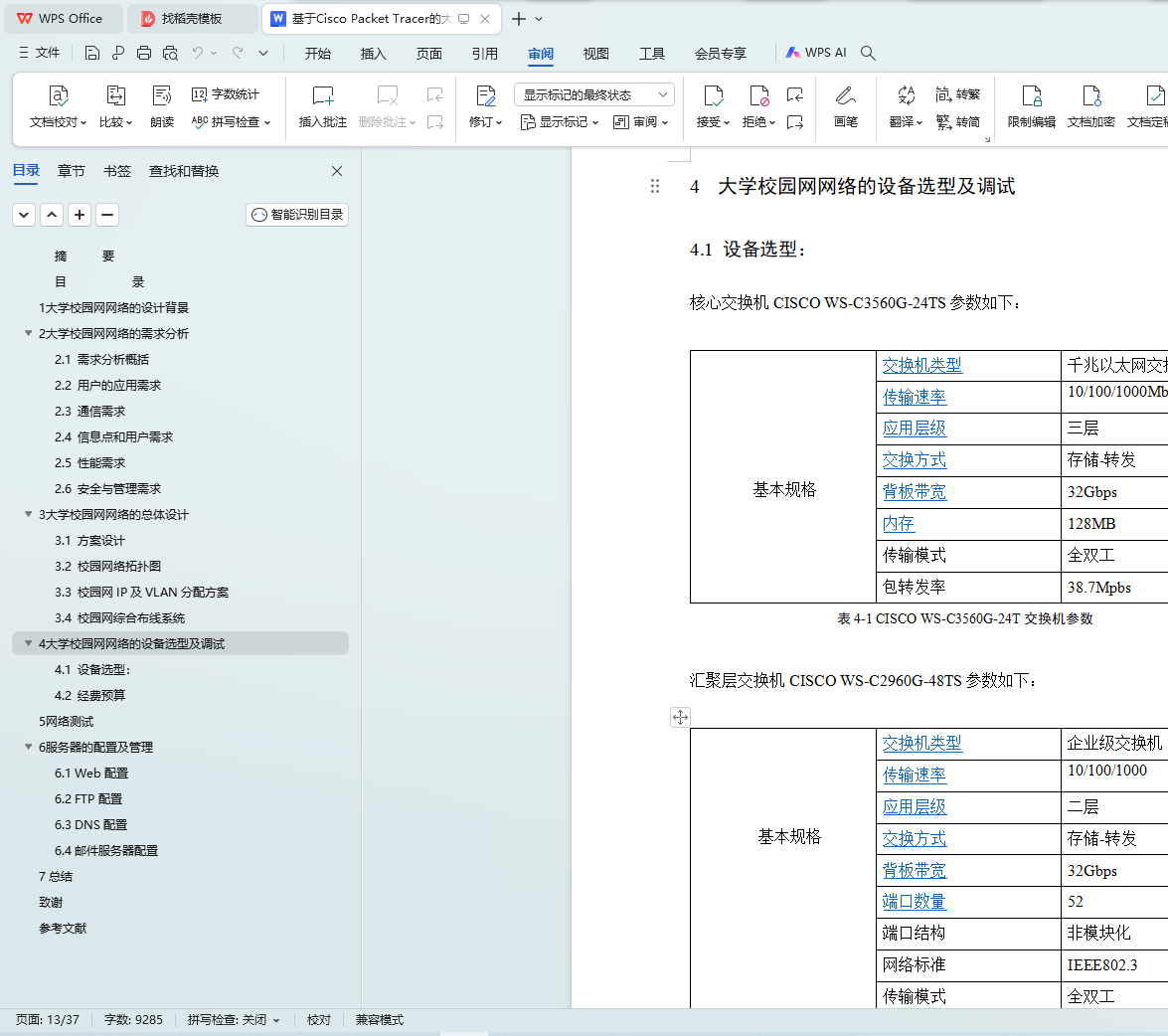The width and height of the screenshot is (1168, 1036).
Task: Click 文档加密 document encryption
Action: click(x=1091, y=106)
